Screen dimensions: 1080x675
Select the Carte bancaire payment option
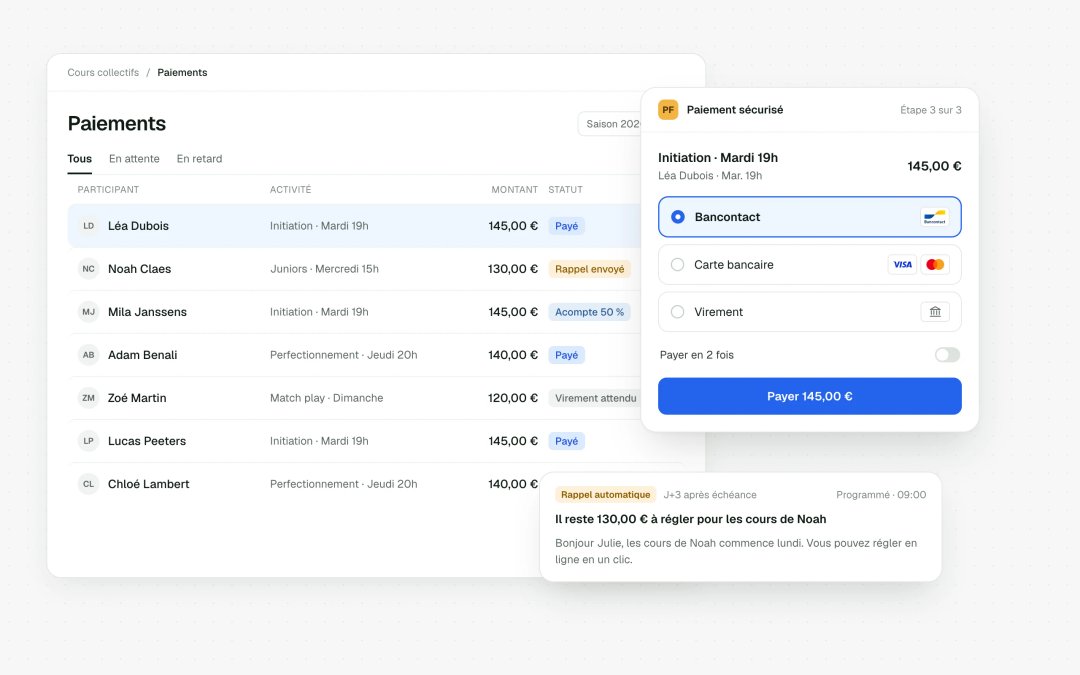tap(809, 264)
